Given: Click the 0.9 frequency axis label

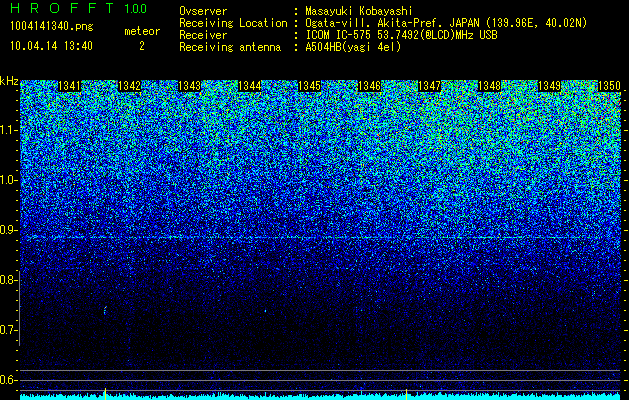Looking at the screenshot, I should (8, 230).
